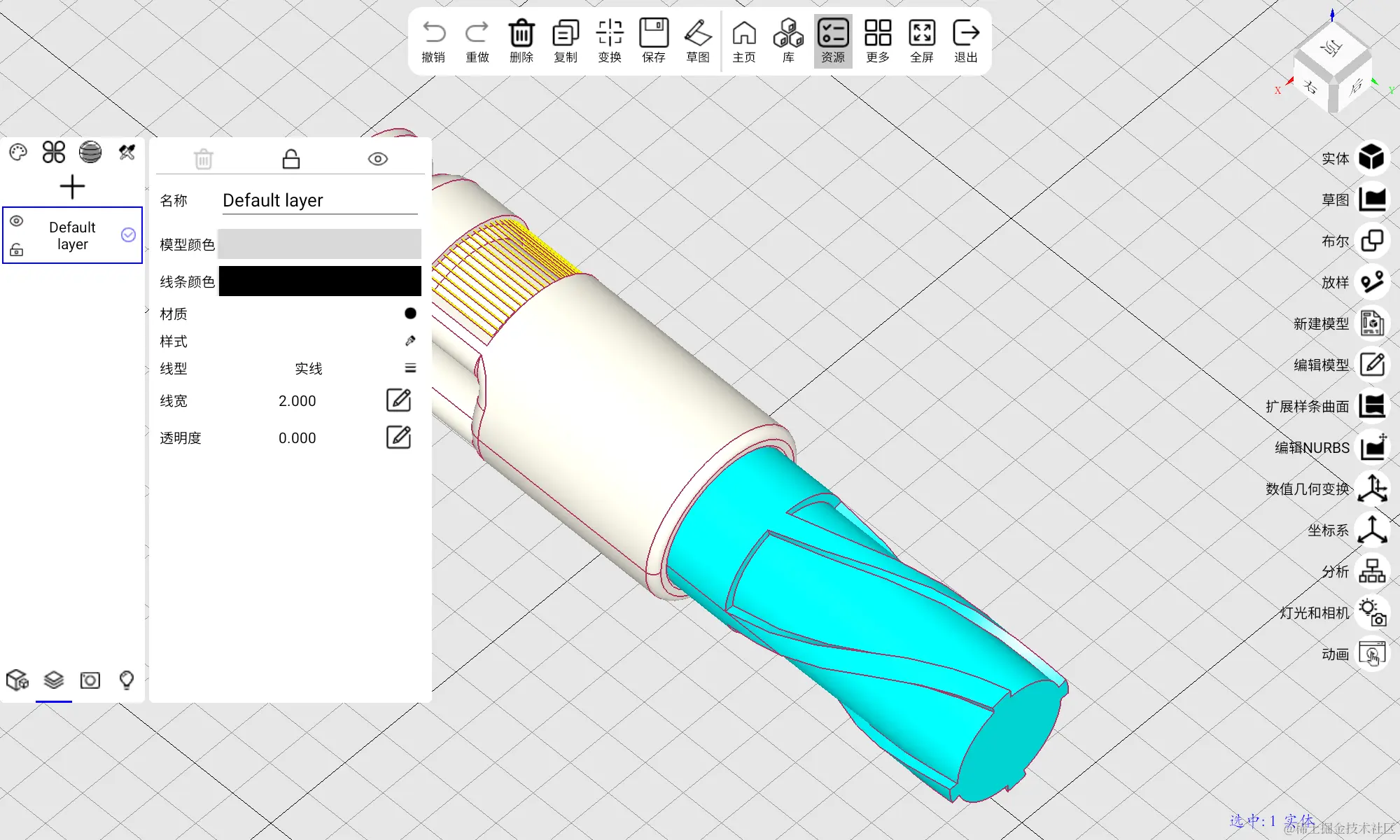Toggle Default layer eye visibility in list
The height and width of the screenshot is (840, 1400).
tap(17, 221)
